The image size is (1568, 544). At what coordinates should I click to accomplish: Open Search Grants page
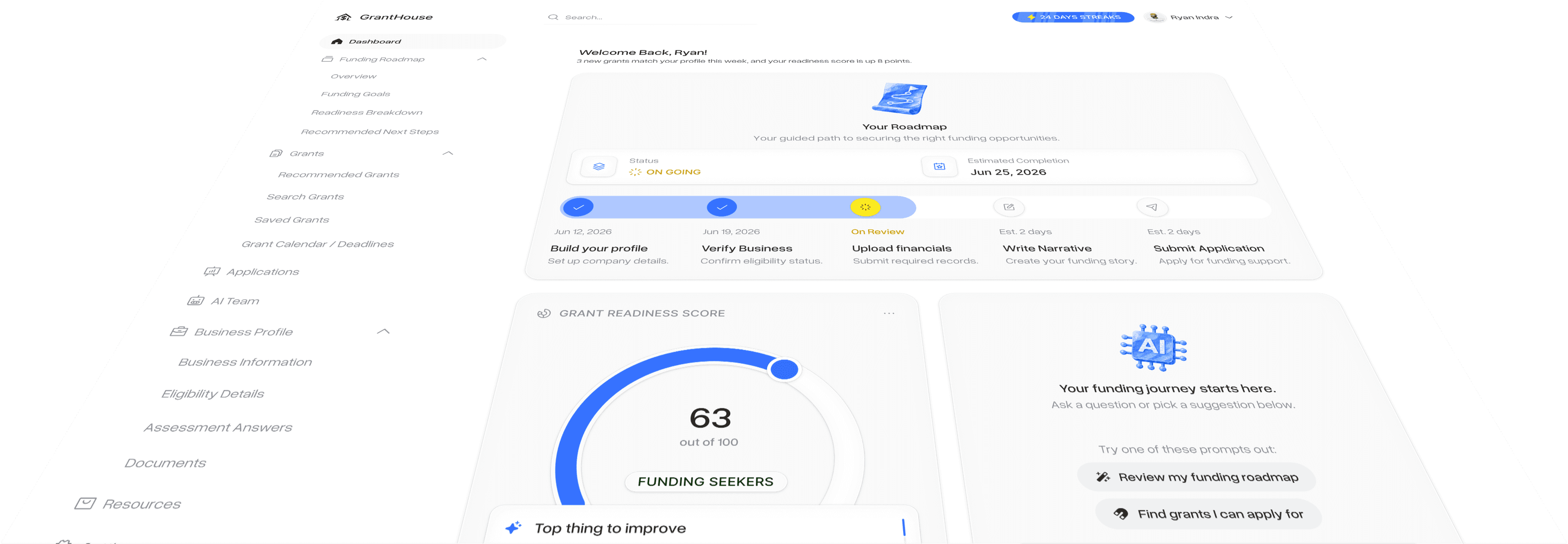pyautogui.click(x=305, y=197)
